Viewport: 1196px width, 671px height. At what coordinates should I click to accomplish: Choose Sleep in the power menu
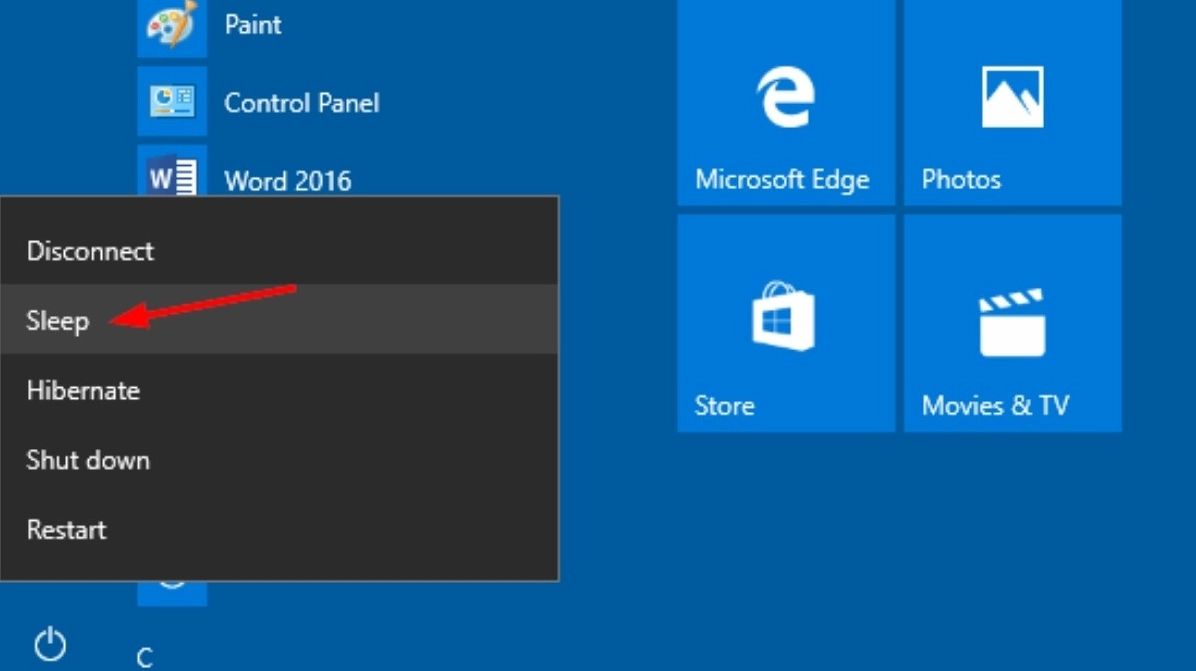[x=58, y=321]
